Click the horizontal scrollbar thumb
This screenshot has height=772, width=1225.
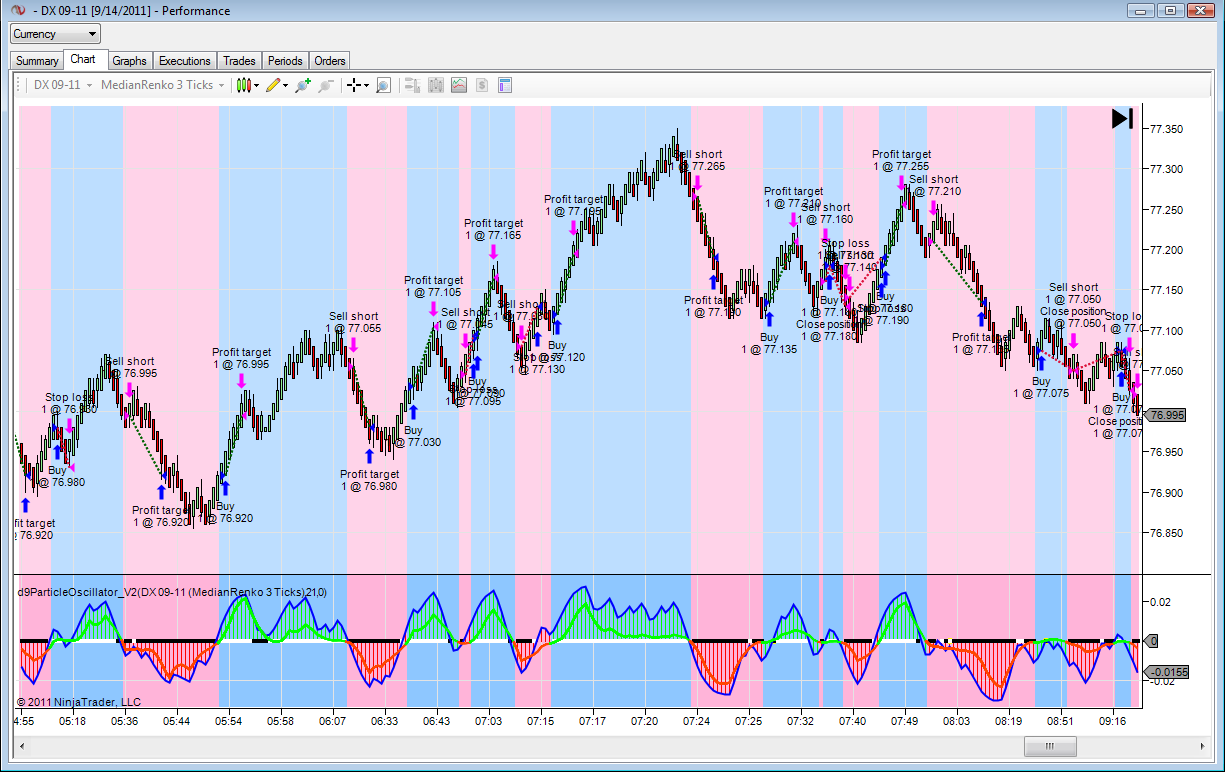click(1050, 746)
